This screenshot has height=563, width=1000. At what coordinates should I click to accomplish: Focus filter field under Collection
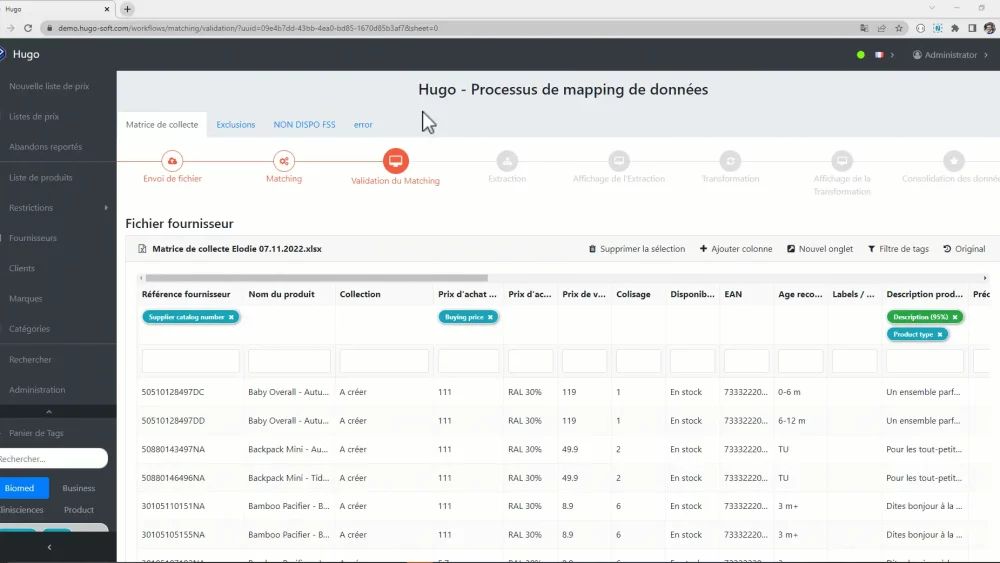coord(384,361)
